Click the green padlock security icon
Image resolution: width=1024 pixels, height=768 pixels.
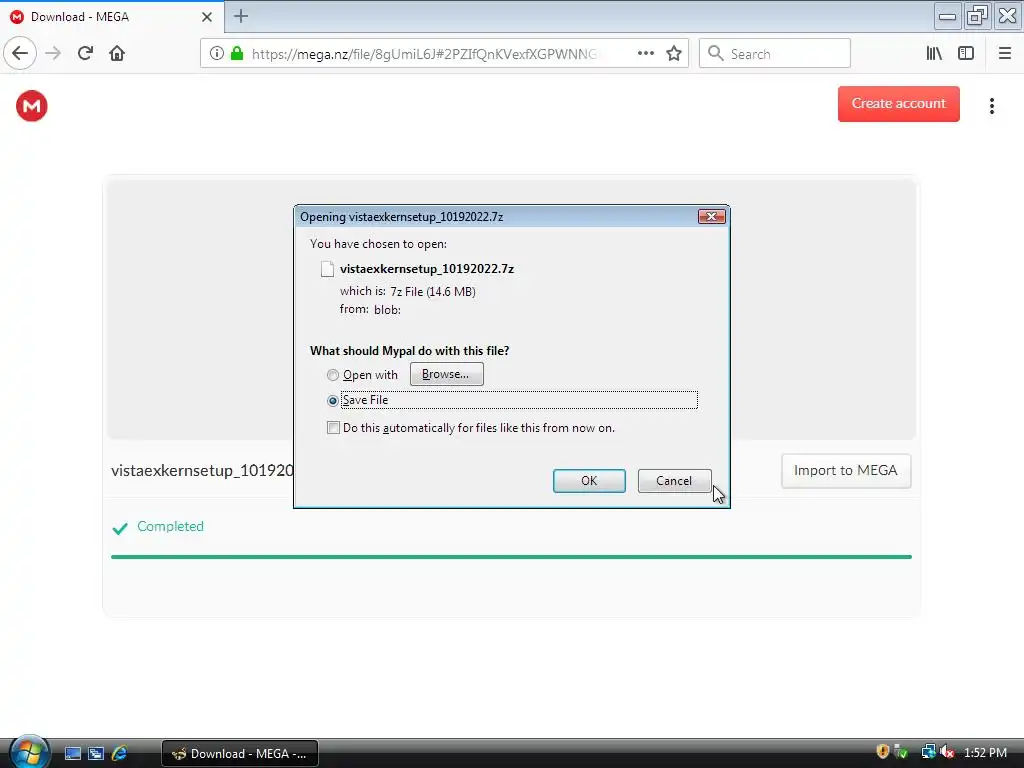click(237, 53)
